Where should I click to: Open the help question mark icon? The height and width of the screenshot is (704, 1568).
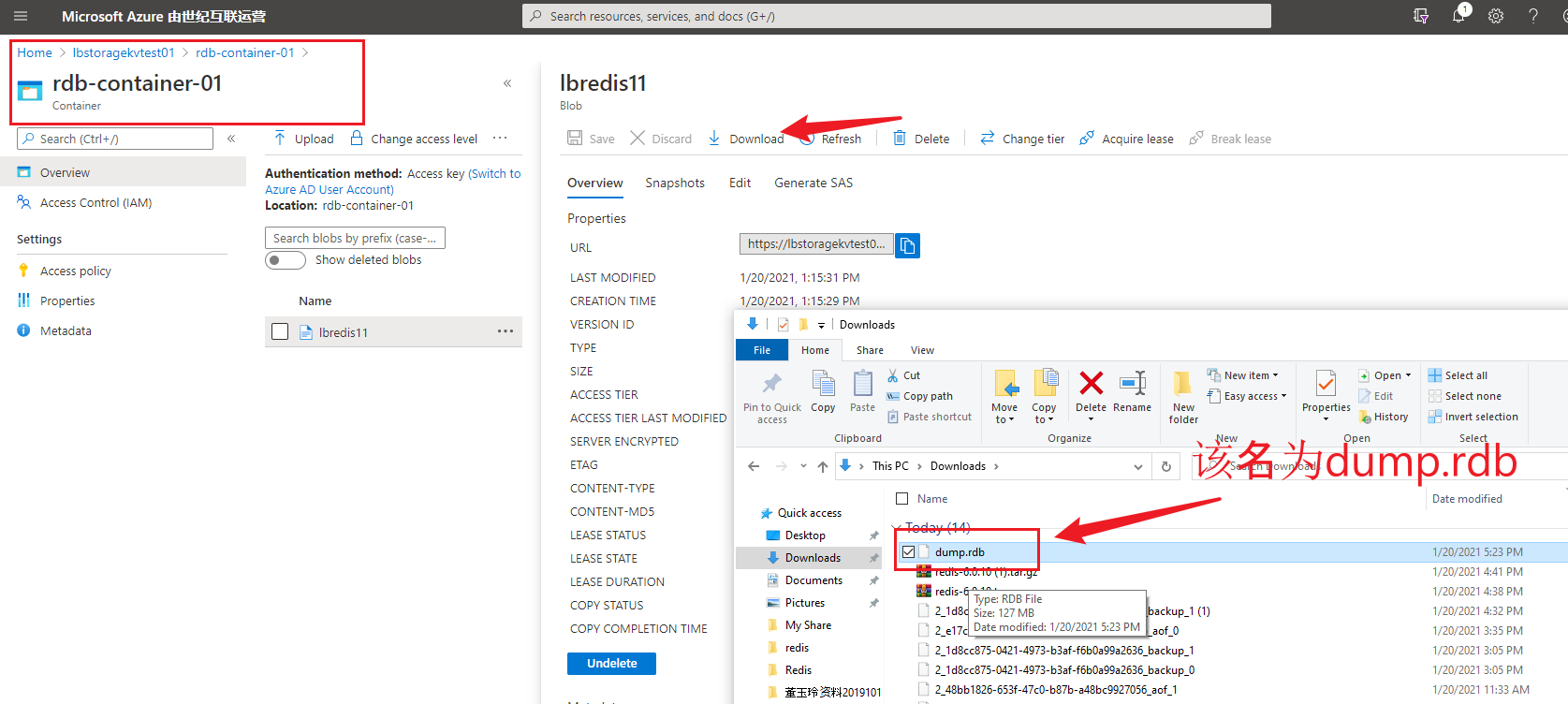point(1533,16)
